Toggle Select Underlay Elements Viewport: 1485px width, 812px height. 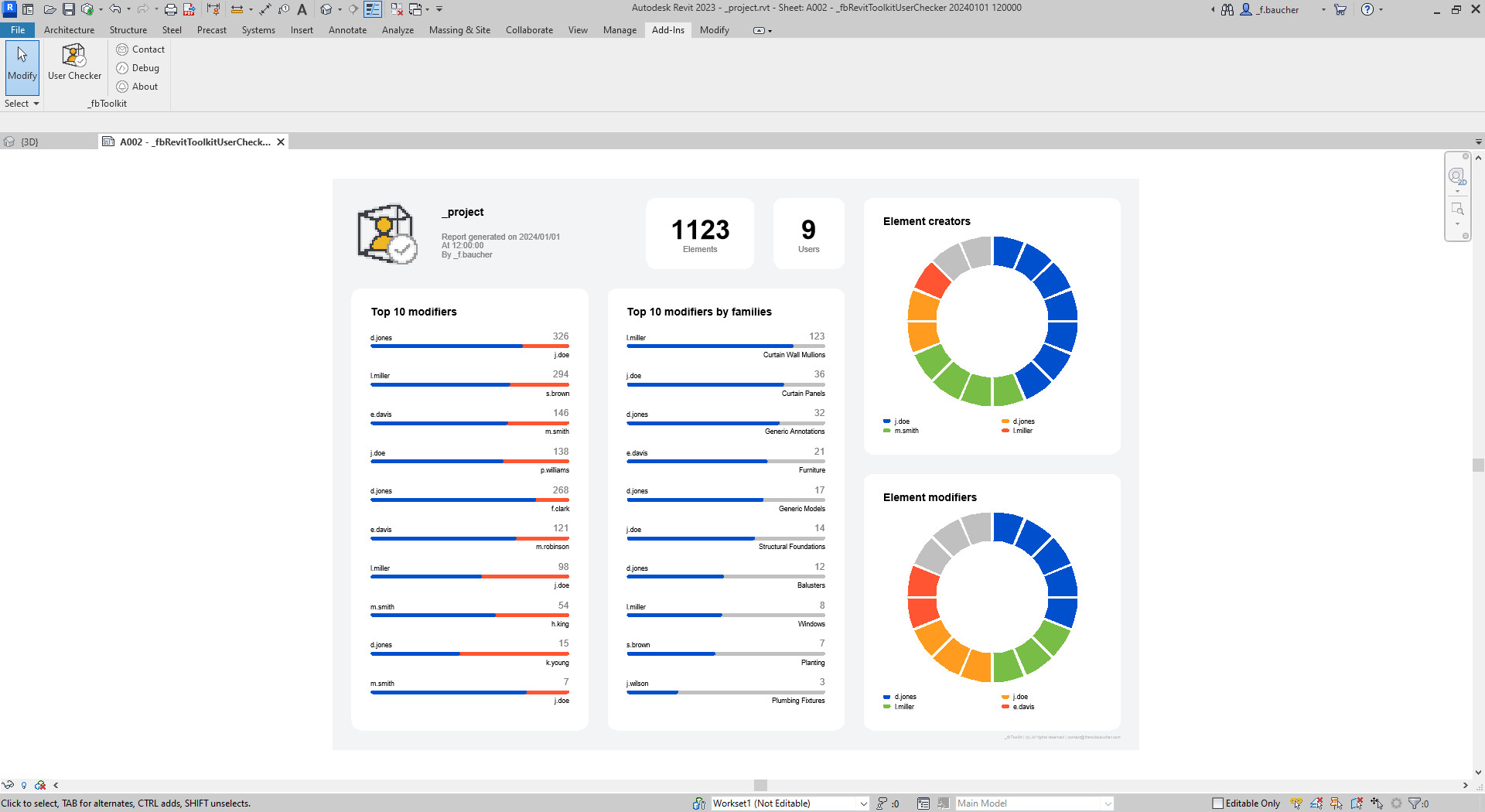pos(1316,803)
